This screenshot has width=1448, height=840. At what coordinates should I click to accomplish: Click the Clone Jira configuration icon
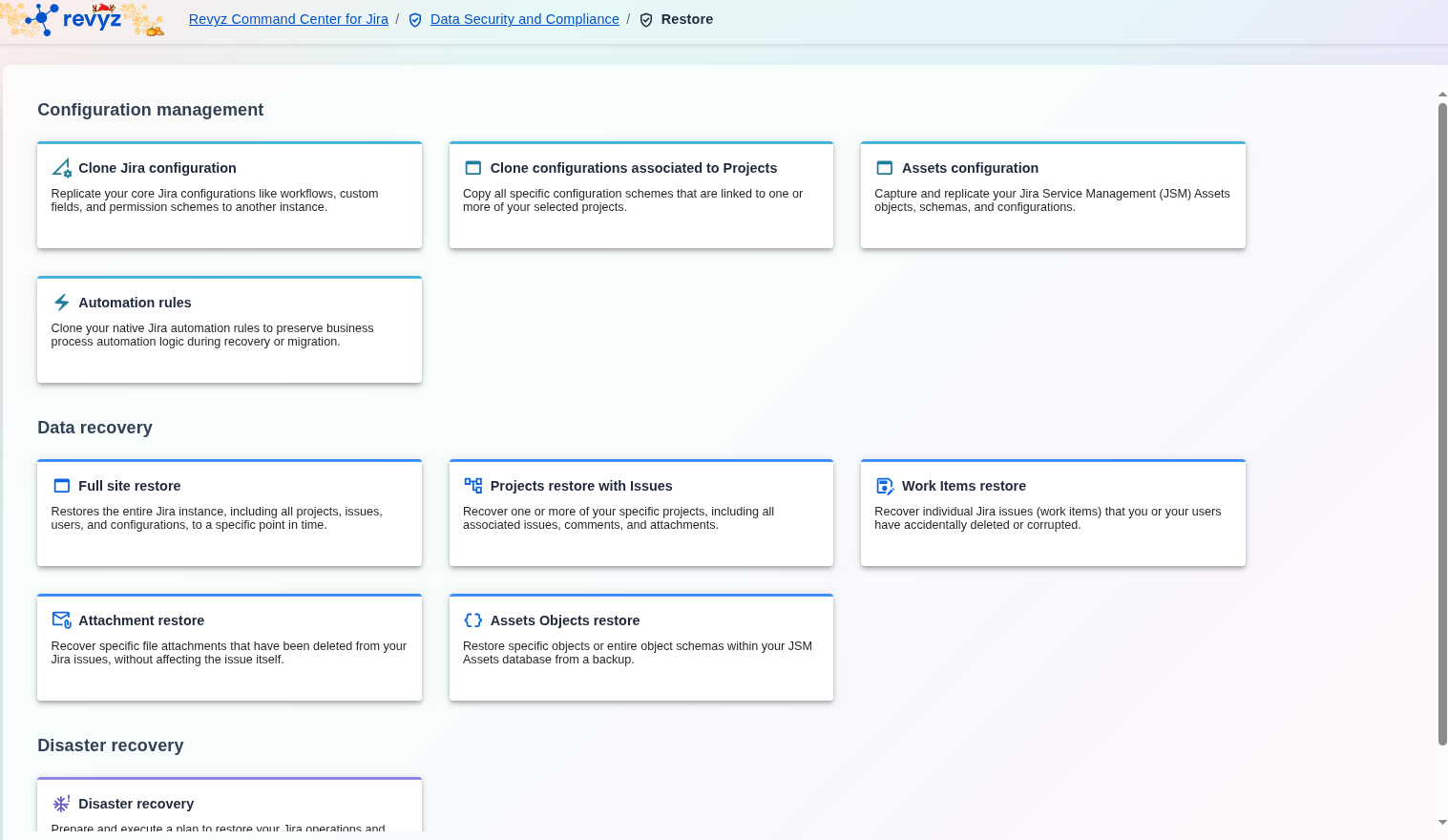pyautogui.click(x=61, y=168)
